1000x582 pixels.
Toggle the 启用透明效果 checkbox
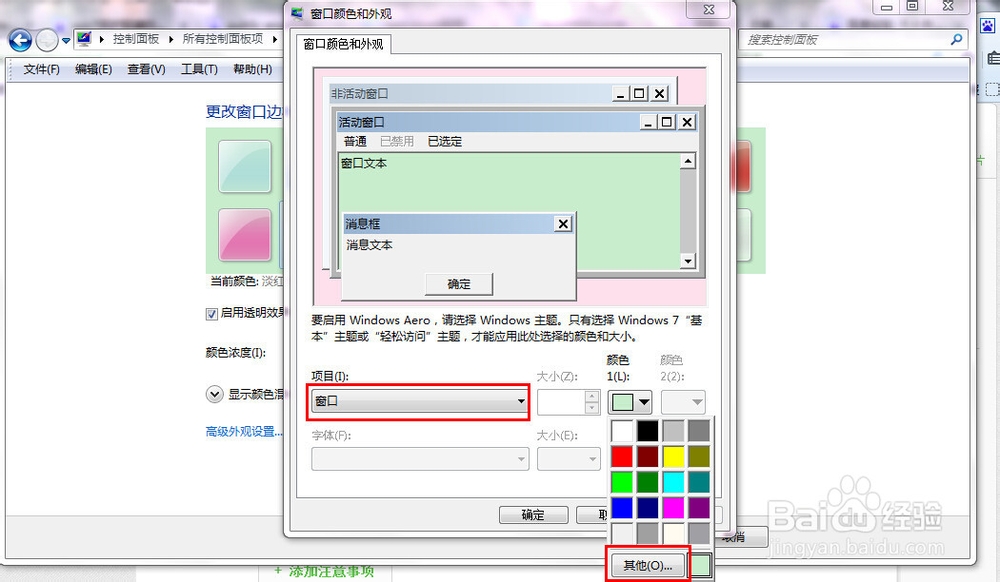coord(212,313)
